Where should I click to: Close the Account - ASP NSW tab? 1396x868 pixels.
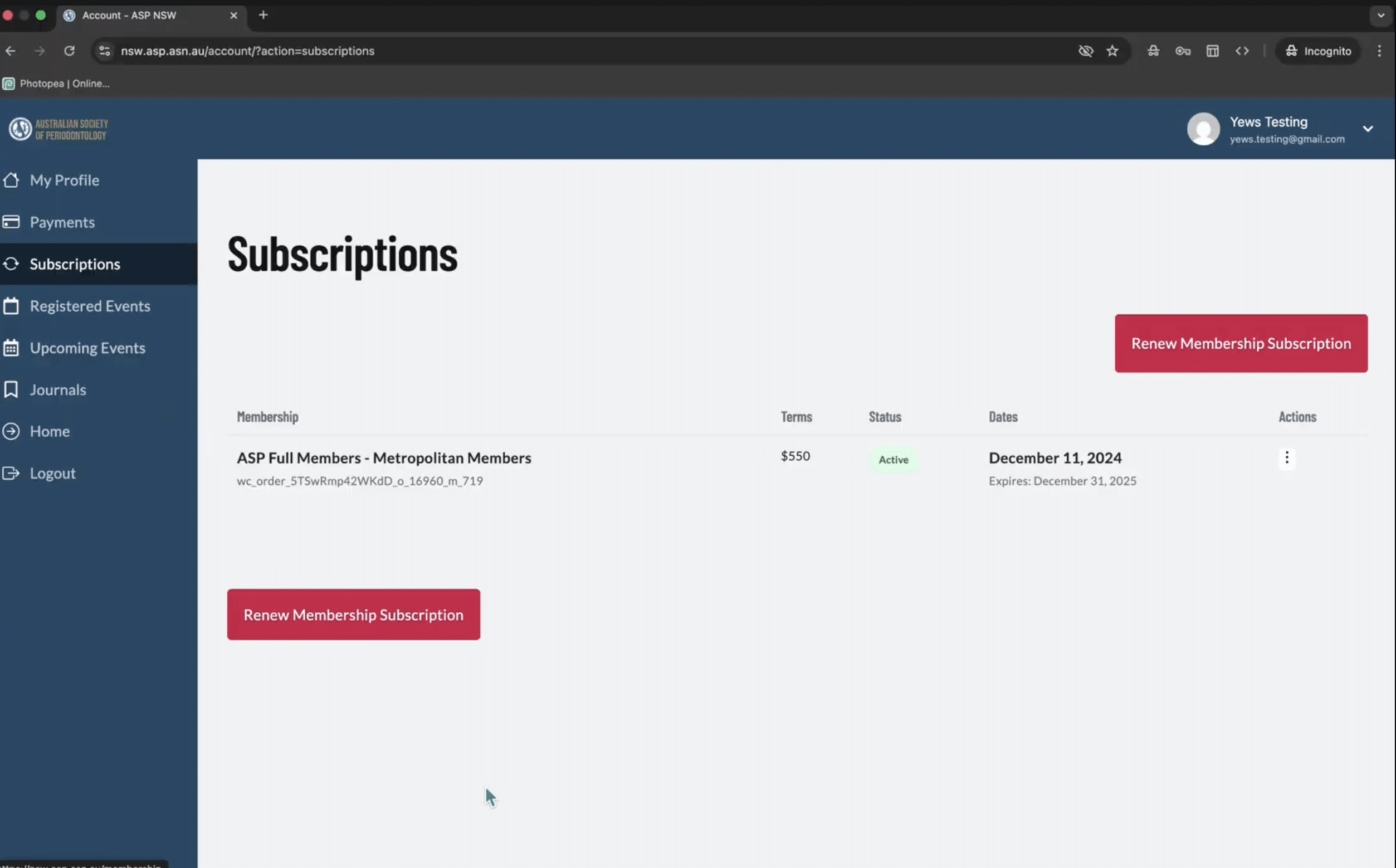click(233, 16)
